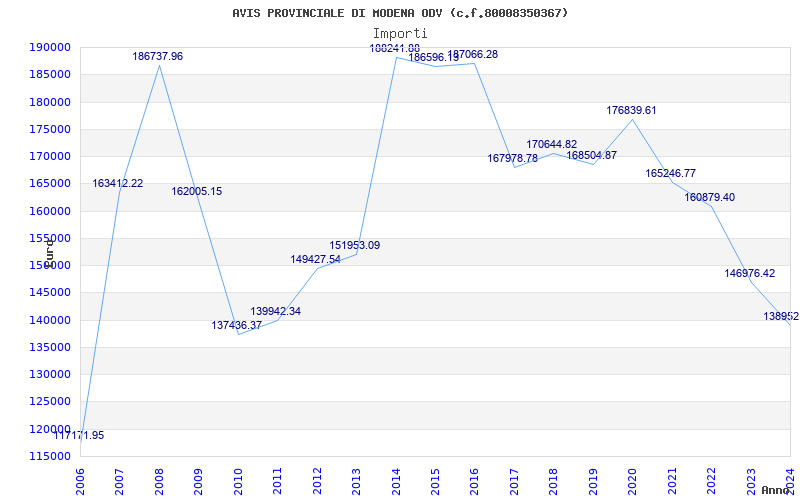The image size is (800, 500).
Task: Click the line low point at 2010
Action: (x=238, y=334)
